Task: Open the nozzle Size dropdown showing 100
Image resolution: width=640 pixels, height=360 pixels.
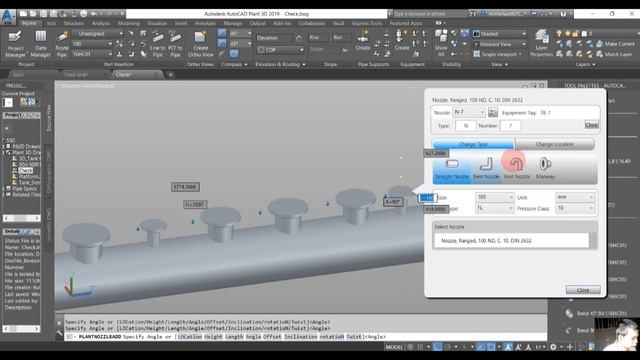Action: [x=494, y=197]
